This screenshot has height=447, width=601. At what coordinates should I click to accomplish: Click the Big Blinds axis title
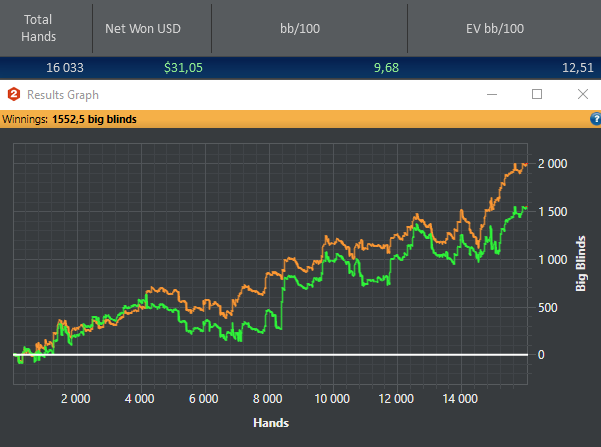[581, 263]
